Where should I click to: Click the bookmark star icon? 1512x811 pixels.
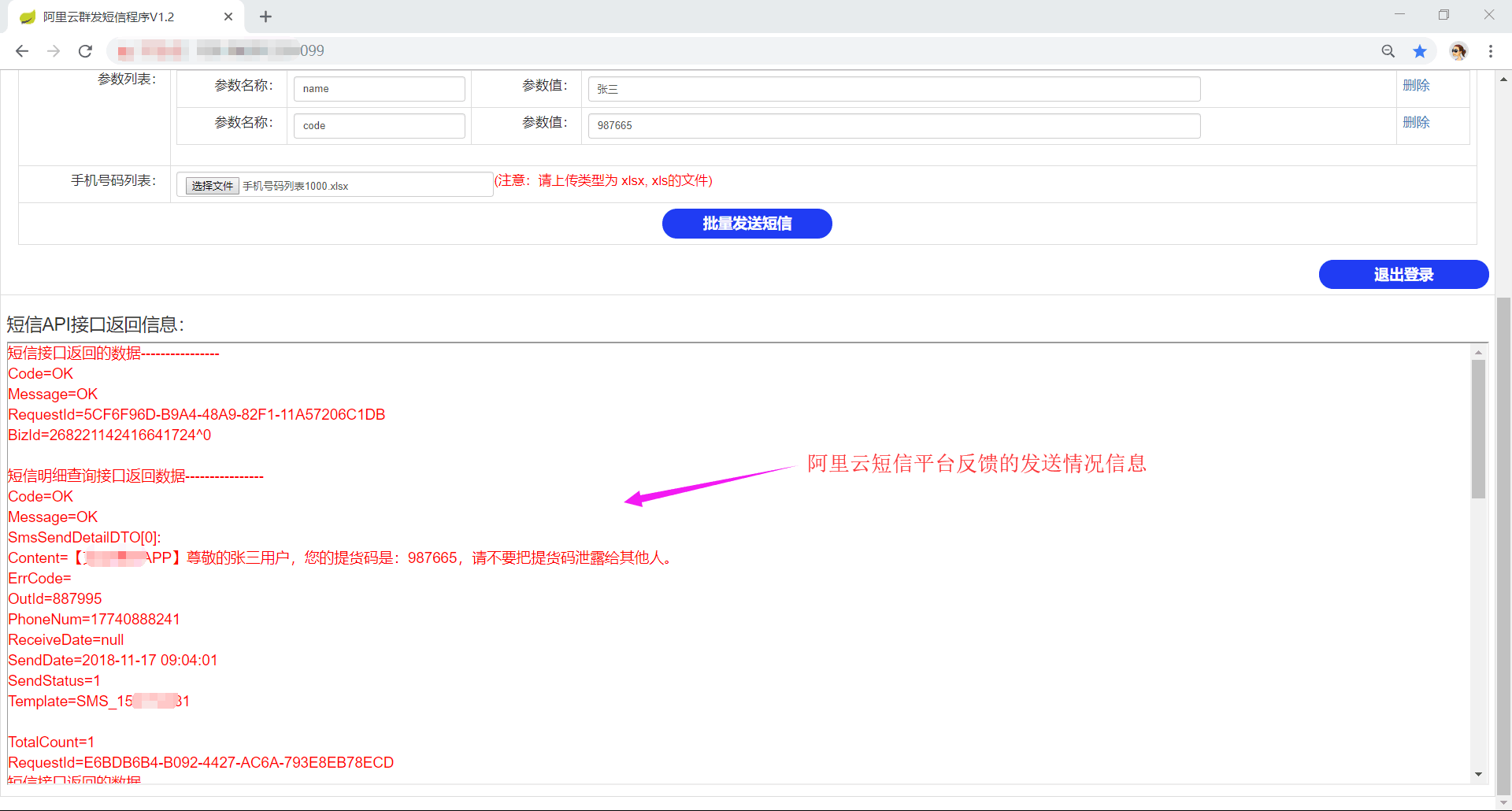(1420, 51)
